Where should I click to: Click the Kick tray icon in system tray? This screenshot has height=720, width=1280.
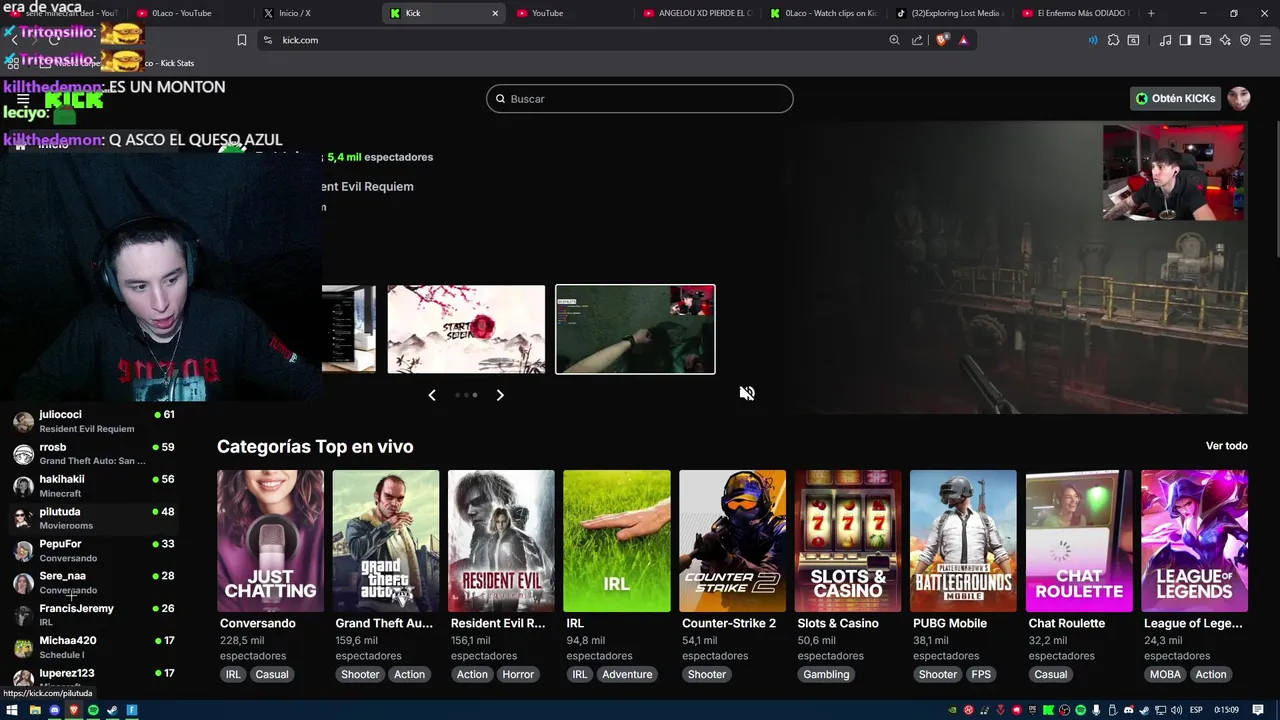tap(1048, 710)
